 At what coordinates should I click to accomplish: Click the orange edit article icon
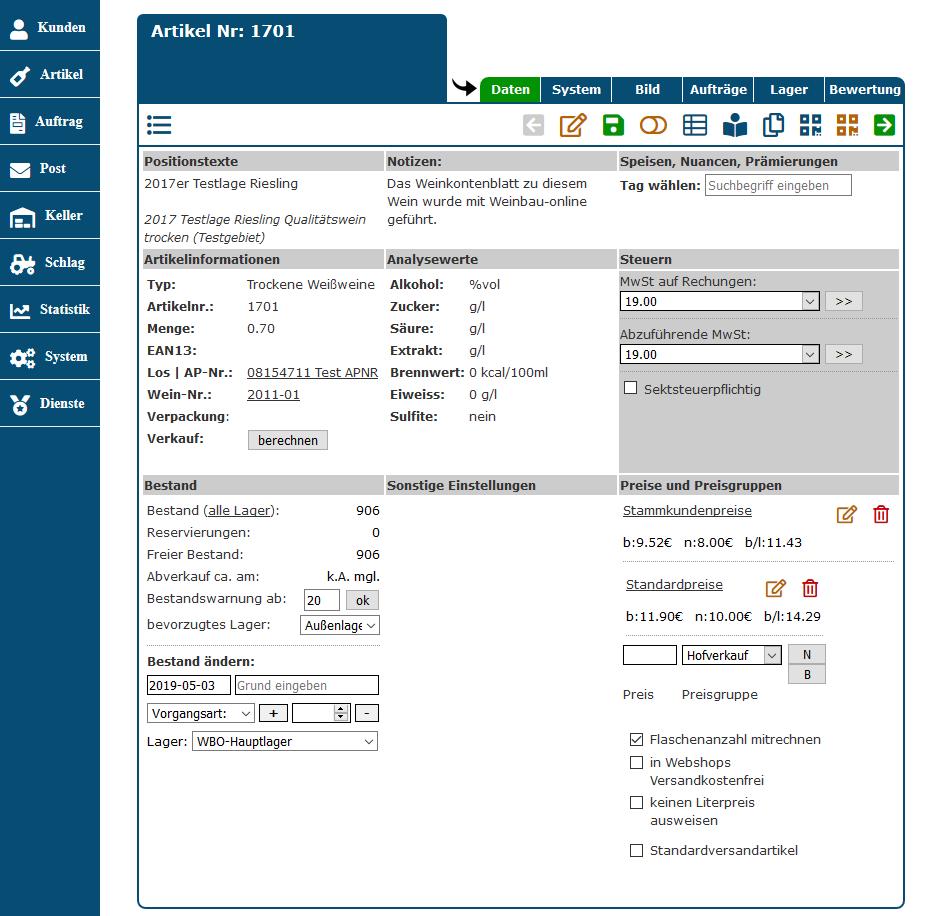click(572, 125)
